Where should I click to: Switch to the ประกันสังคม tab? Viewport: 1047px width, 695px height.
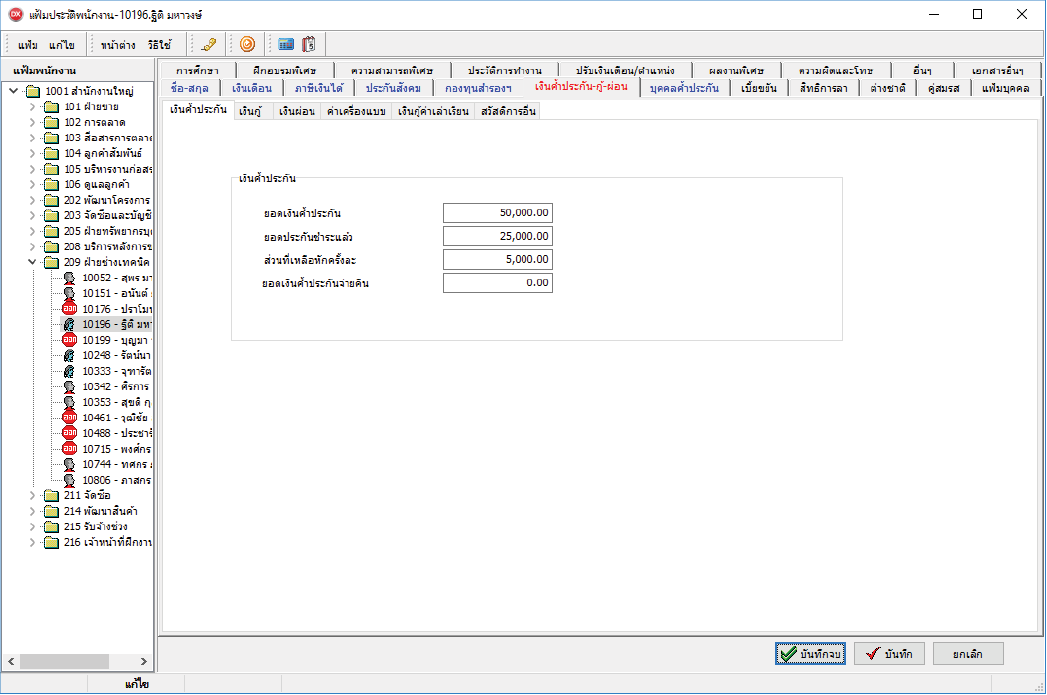pos(393,88)
